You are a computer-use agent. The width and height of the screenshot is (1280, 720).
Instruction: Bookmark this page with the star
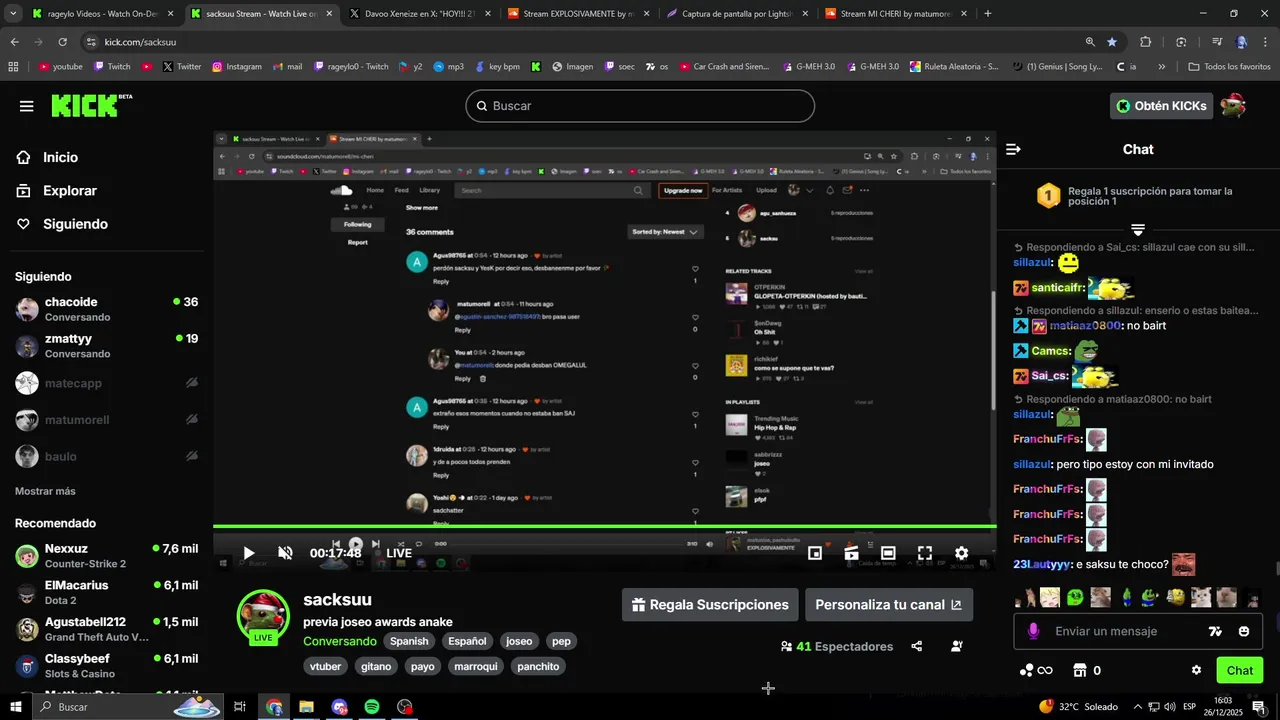tap(1112, 42)
